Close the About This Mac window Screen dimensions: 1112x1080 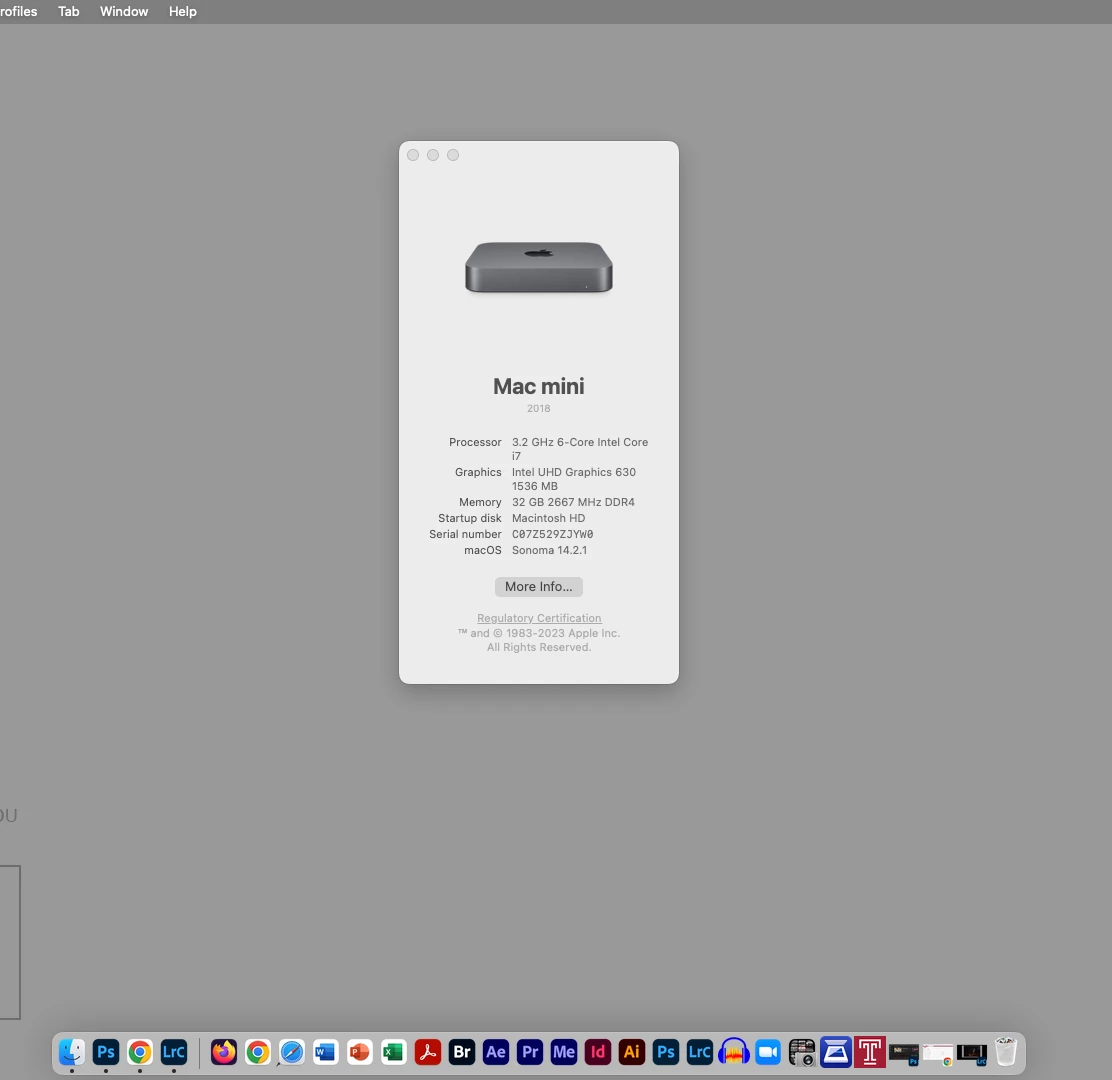click(x=413, y=155)
